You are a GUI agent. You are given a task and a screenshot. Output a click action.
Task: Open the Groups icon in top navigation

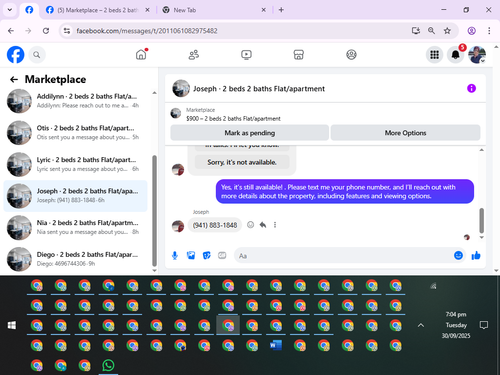coord(351,54)
